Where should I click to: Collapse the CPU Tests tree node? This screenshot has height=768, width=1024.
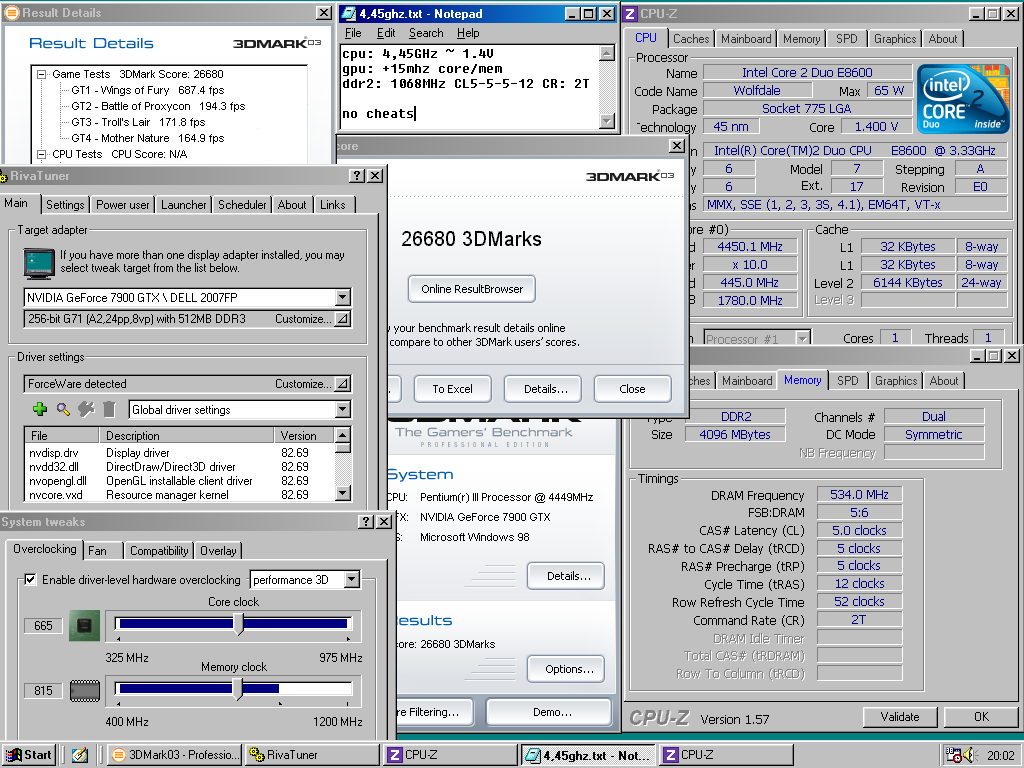[42, 155]
